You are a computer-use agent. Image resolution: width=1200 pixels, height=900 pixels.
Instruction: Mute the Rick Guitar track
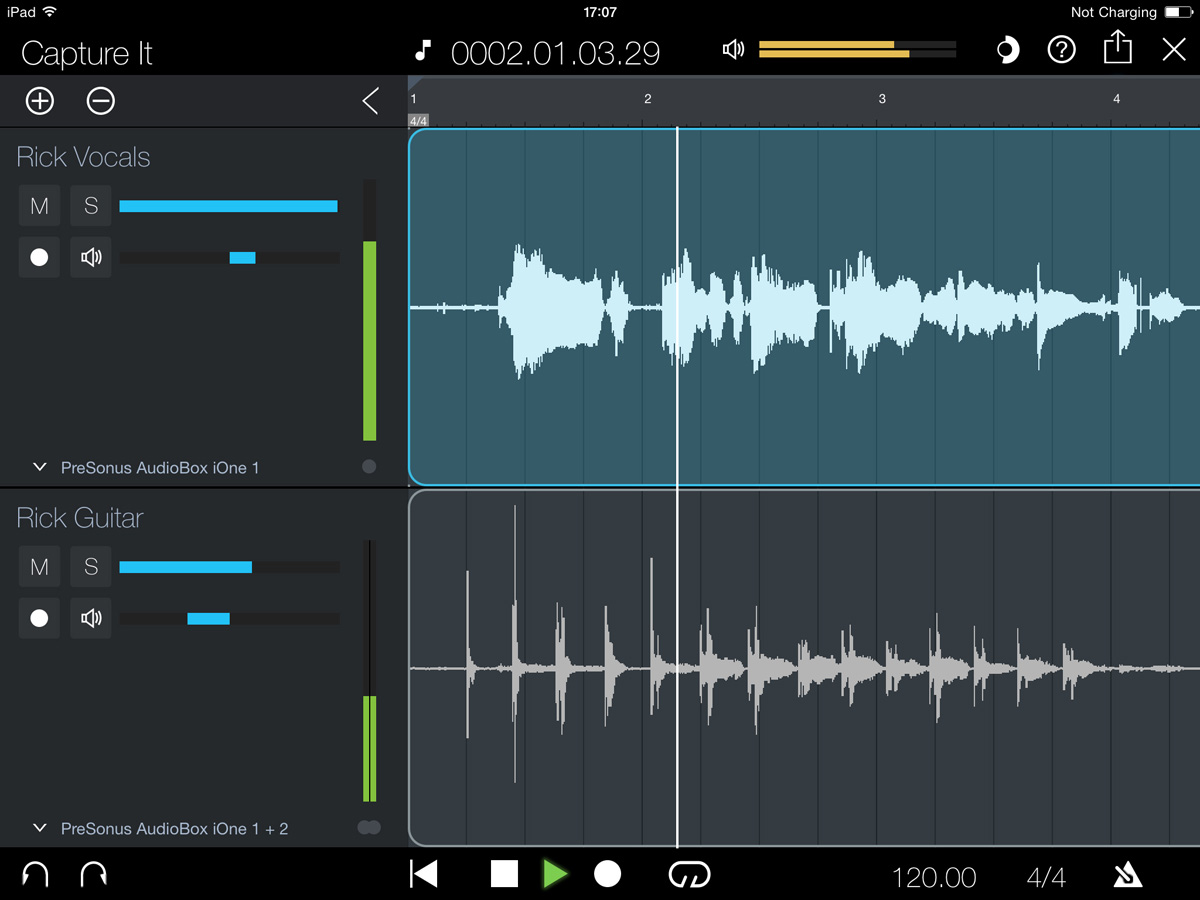[x=39, y=567]
